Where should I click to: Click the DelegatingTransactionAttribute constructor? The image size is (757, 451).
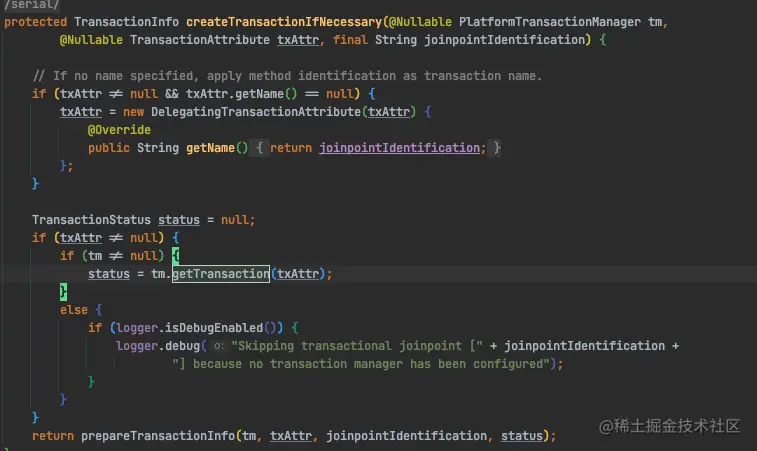click(x=256, y=112)
